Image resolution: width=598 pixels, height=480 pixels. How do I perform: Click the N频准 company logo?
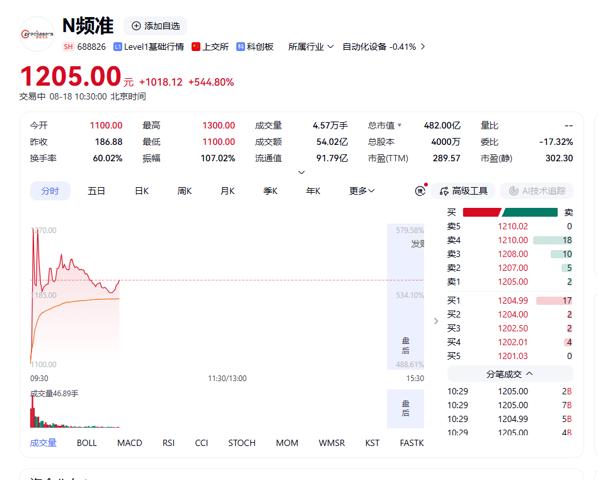click(37, 35)
